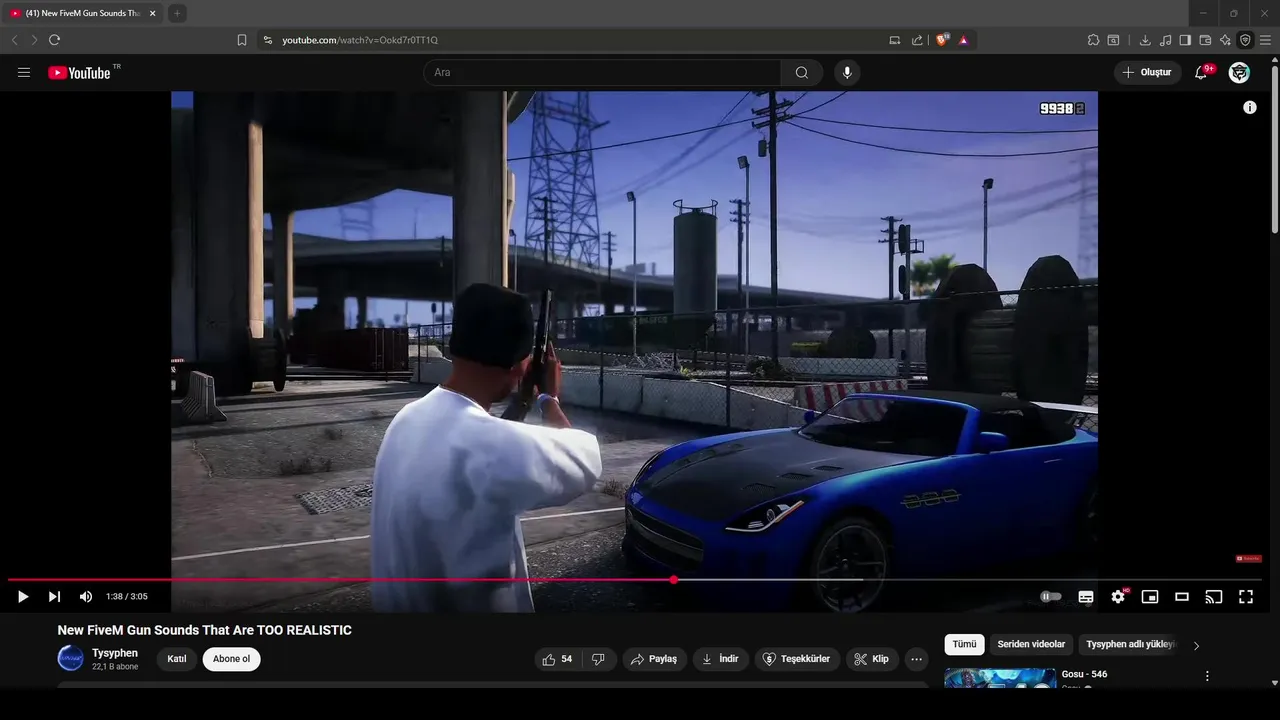Open the account avatar menu
Viewport: 1280px width, 720px height.
(1239, 72)
